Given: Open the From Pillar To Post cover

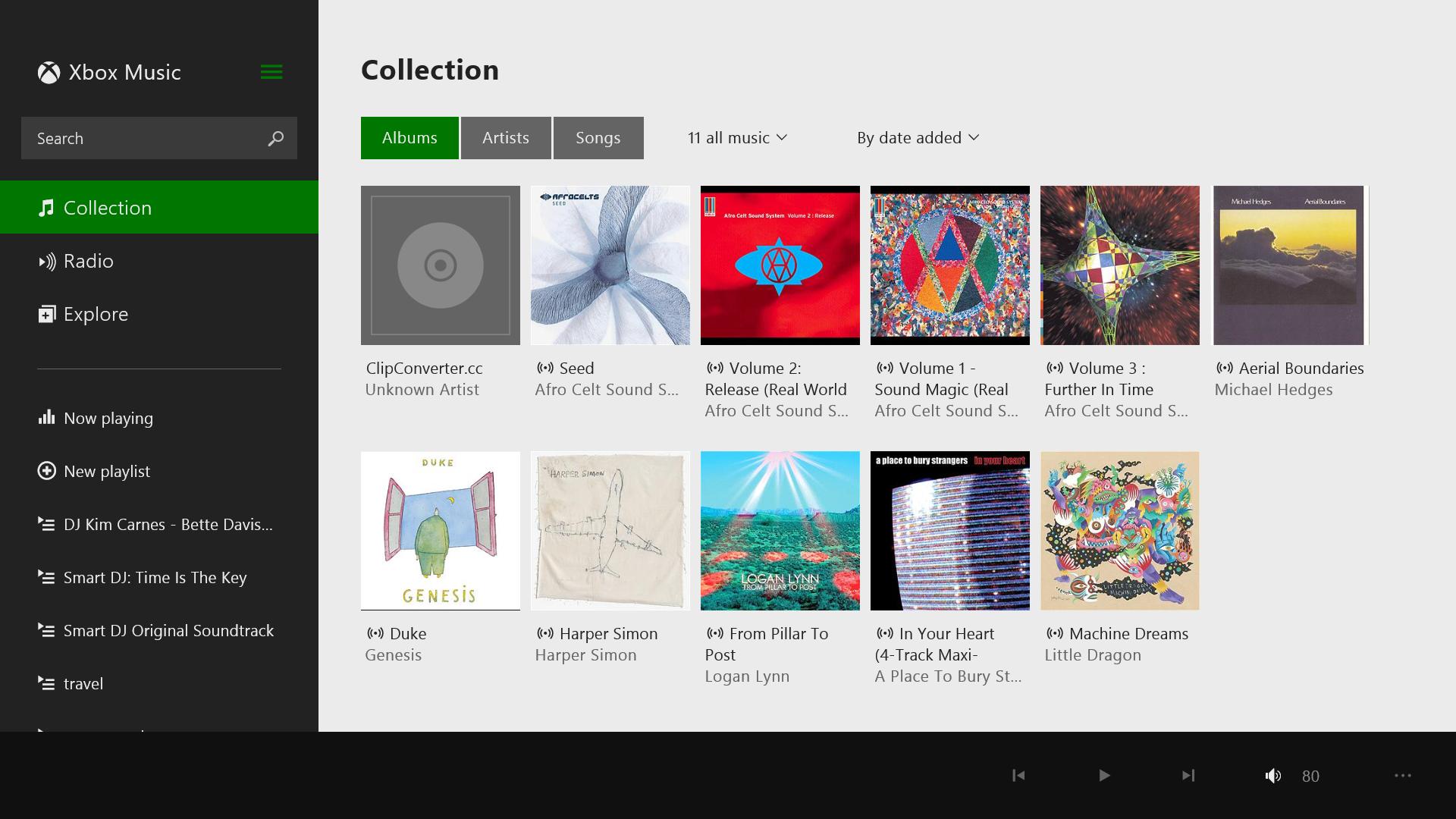Looking at the screenshot, I should pyautogui.click(x=780, y=531).
